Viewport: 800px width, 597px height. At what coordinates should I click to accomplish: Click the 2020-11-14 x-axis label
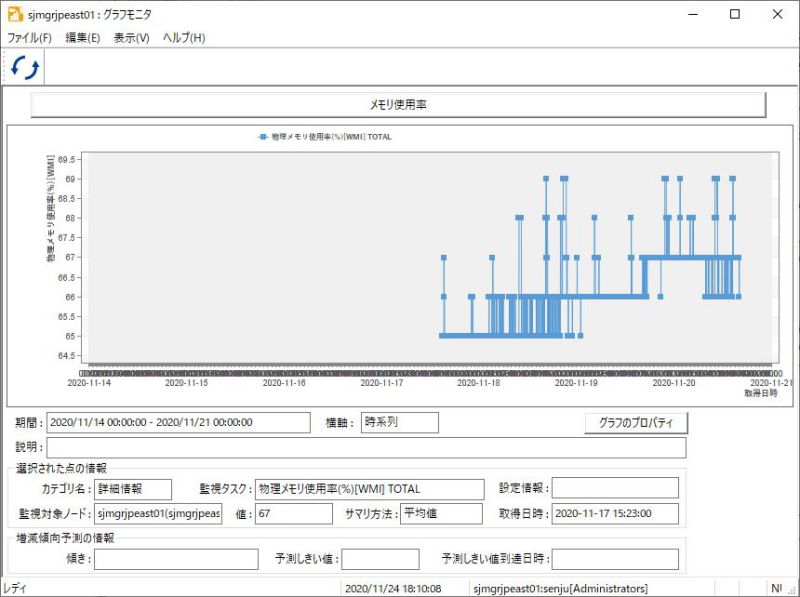(89, 383)
